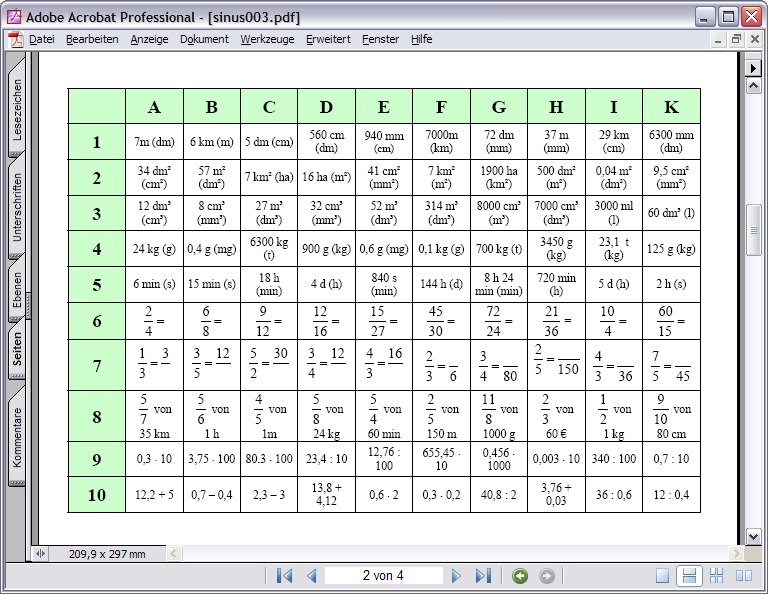Click the vertical scrollbar thumb
The width and height of the screenshot is (768, 594).
753,230
